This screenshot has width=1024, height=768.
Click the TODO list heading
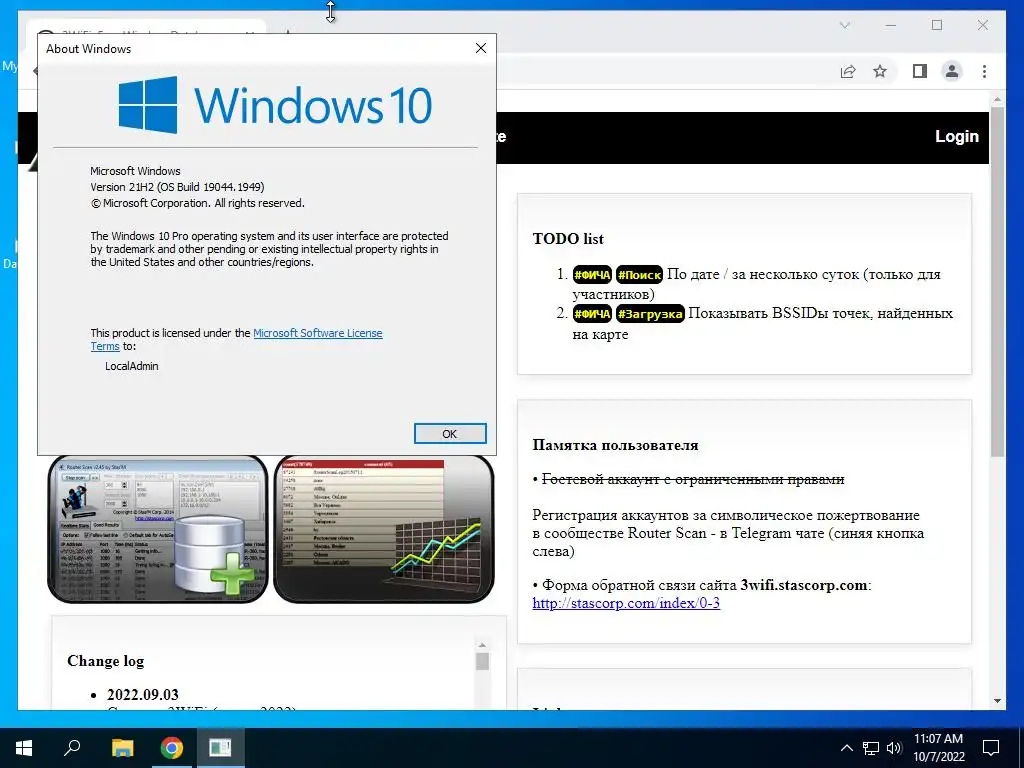tap(568, 238)
